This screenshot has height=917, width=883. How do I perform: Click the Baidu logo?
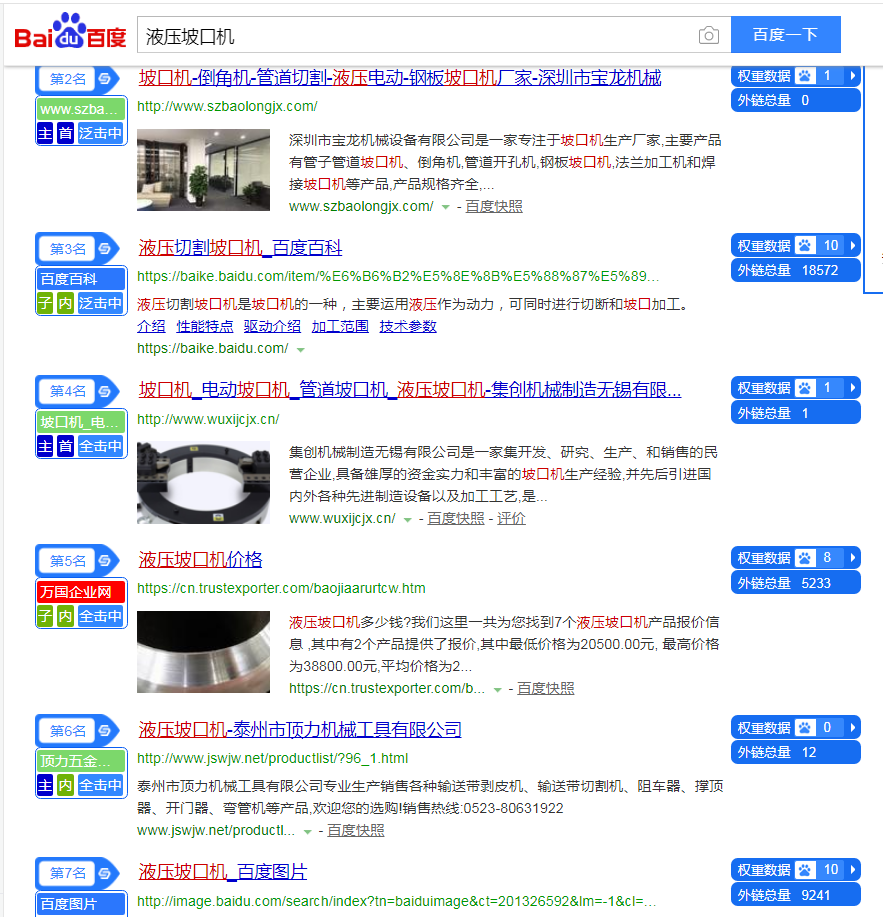70,32
